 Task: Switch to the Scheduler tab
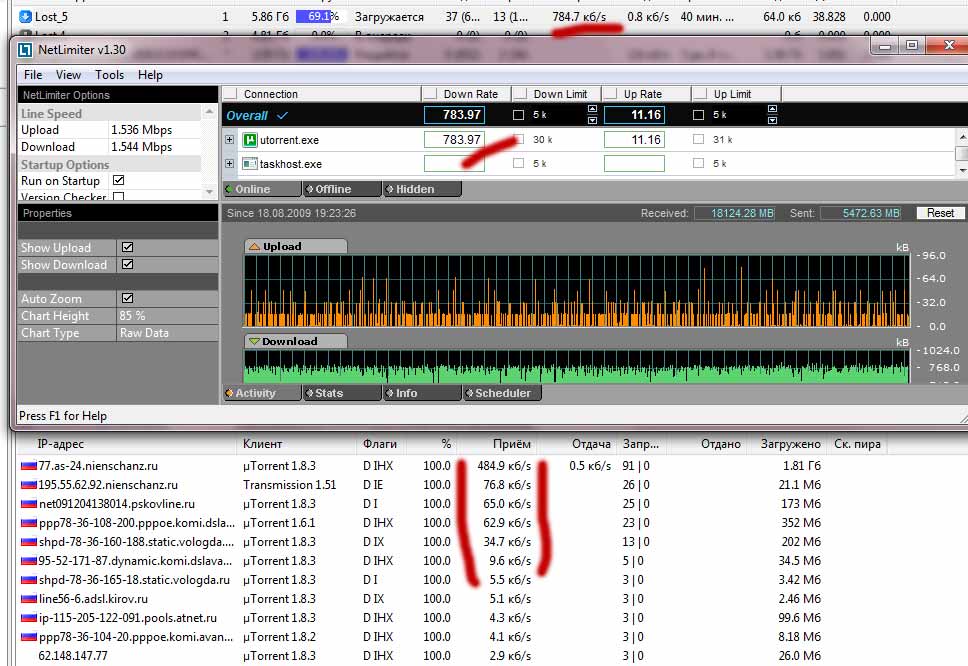coord(503,393)
